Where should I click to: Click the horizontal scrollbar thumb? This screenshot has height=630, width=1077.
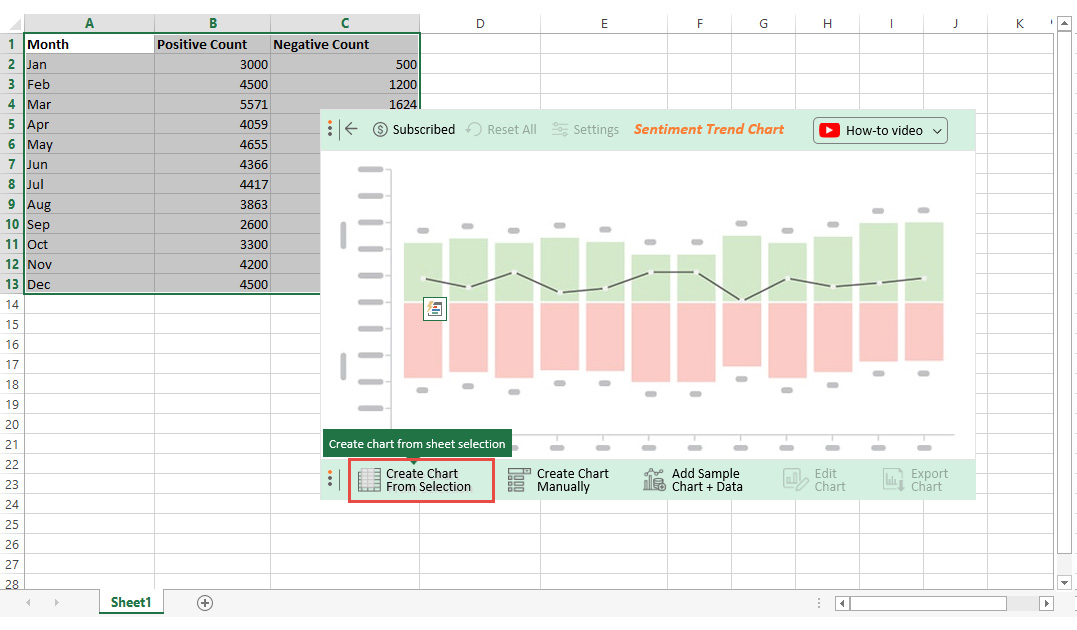929,603
